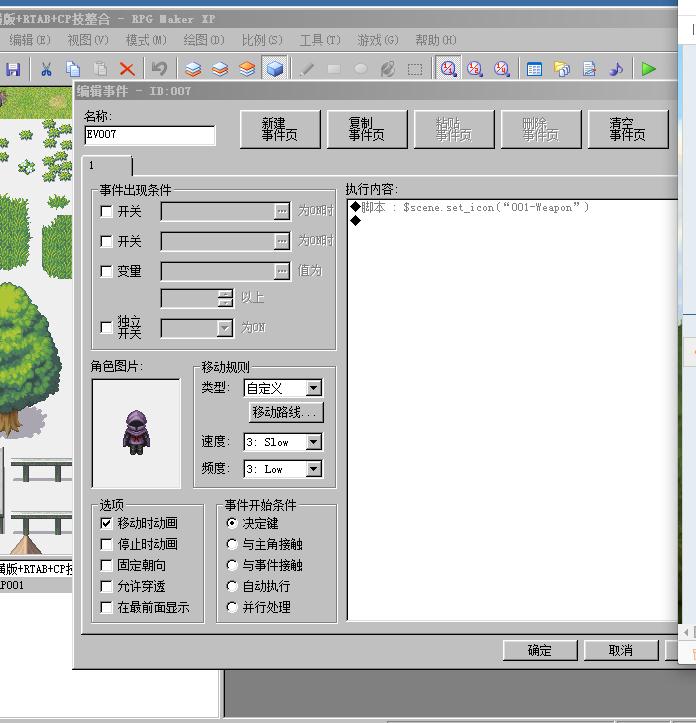Select the 并行处理 trigger radio

click(232, 607)
